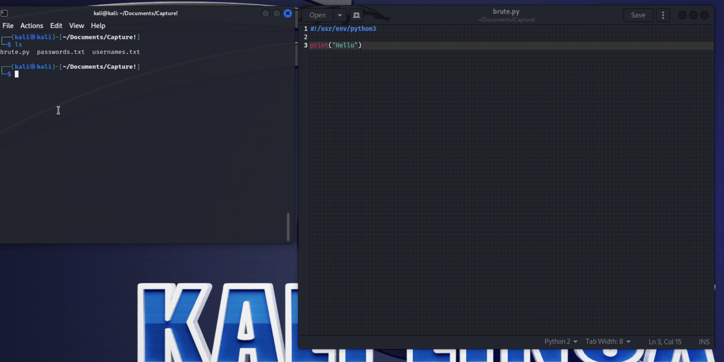724x362 pixels.
Task: Toggle the INS insert mode indicator
Action: click(704, 342)
